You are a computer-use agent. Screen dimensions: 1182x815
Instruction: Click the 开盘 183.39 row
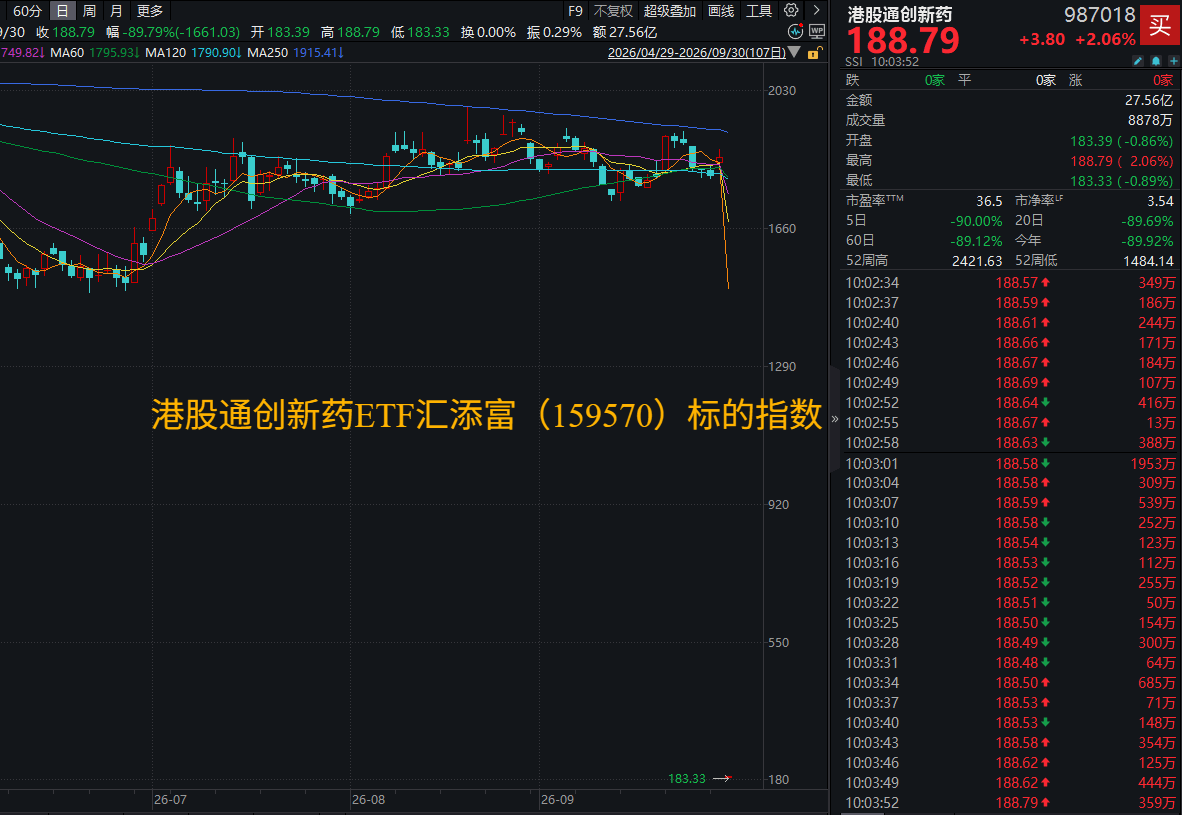pyautogui.click(x=1009, y=141)
